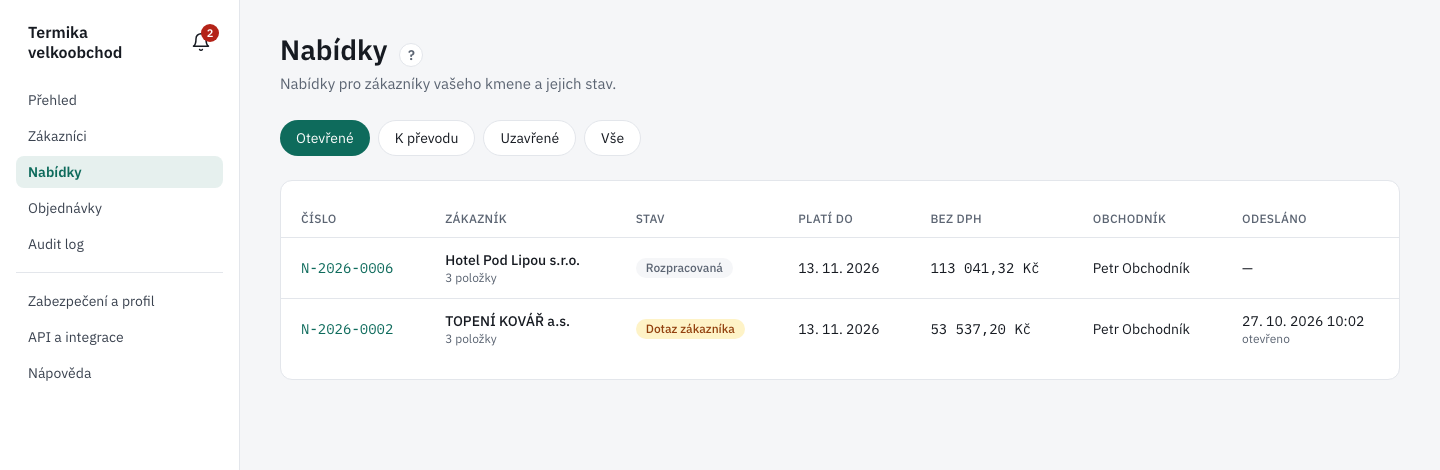Click Petr Obchodník in the N-2026-0006 row
Screen dimensions: 1440x470
point(1141,268)
